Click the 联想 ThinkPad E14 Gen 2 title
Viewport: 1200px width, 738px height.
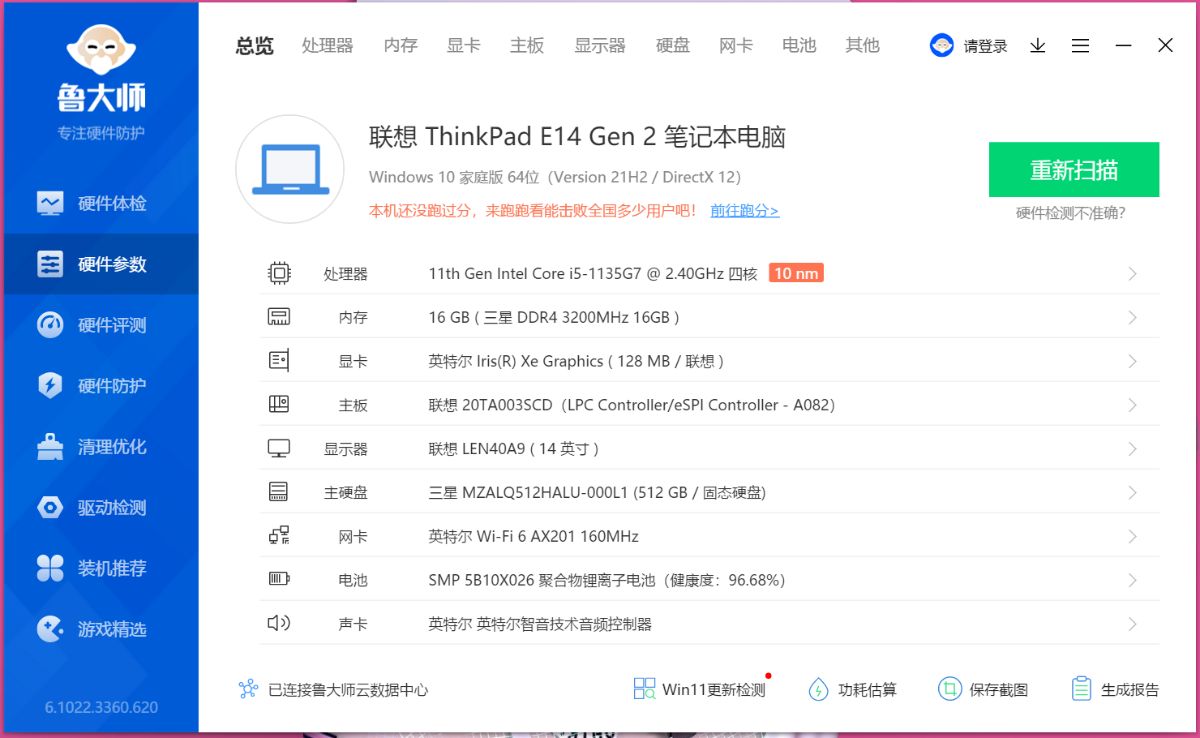click(x=577, y=137)
